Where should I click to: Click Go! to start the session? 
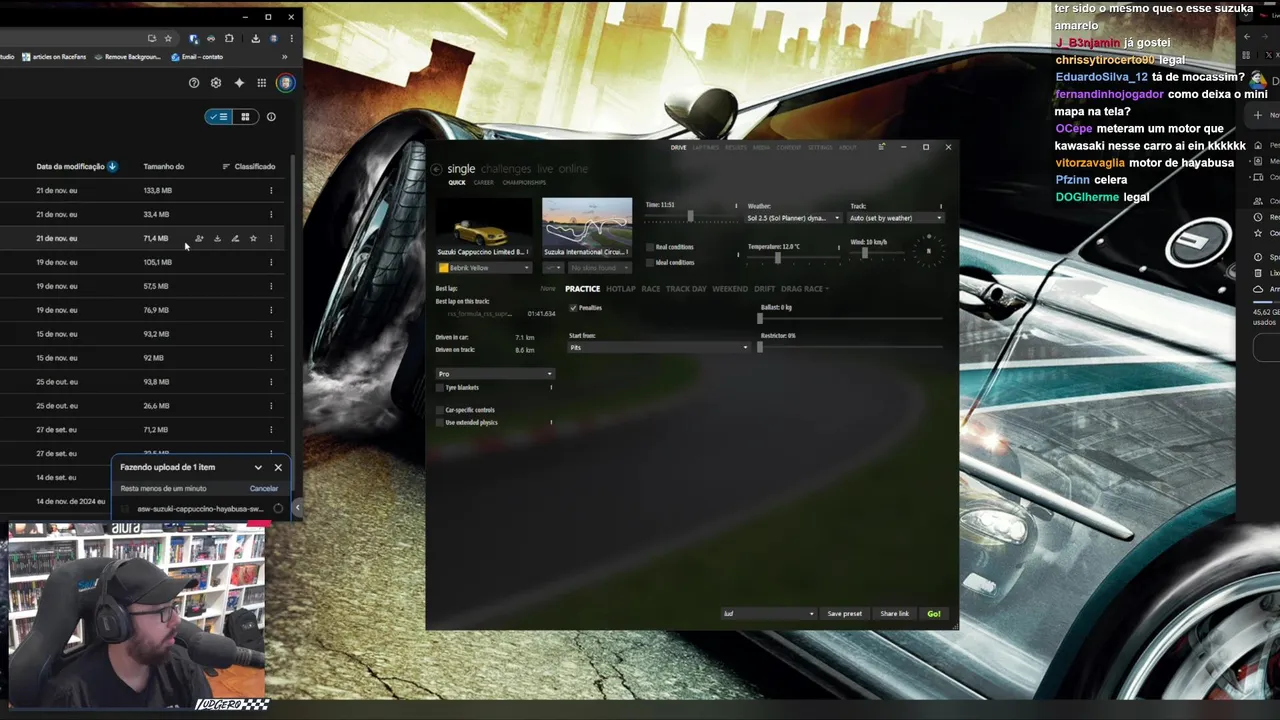tap(934, 613)
